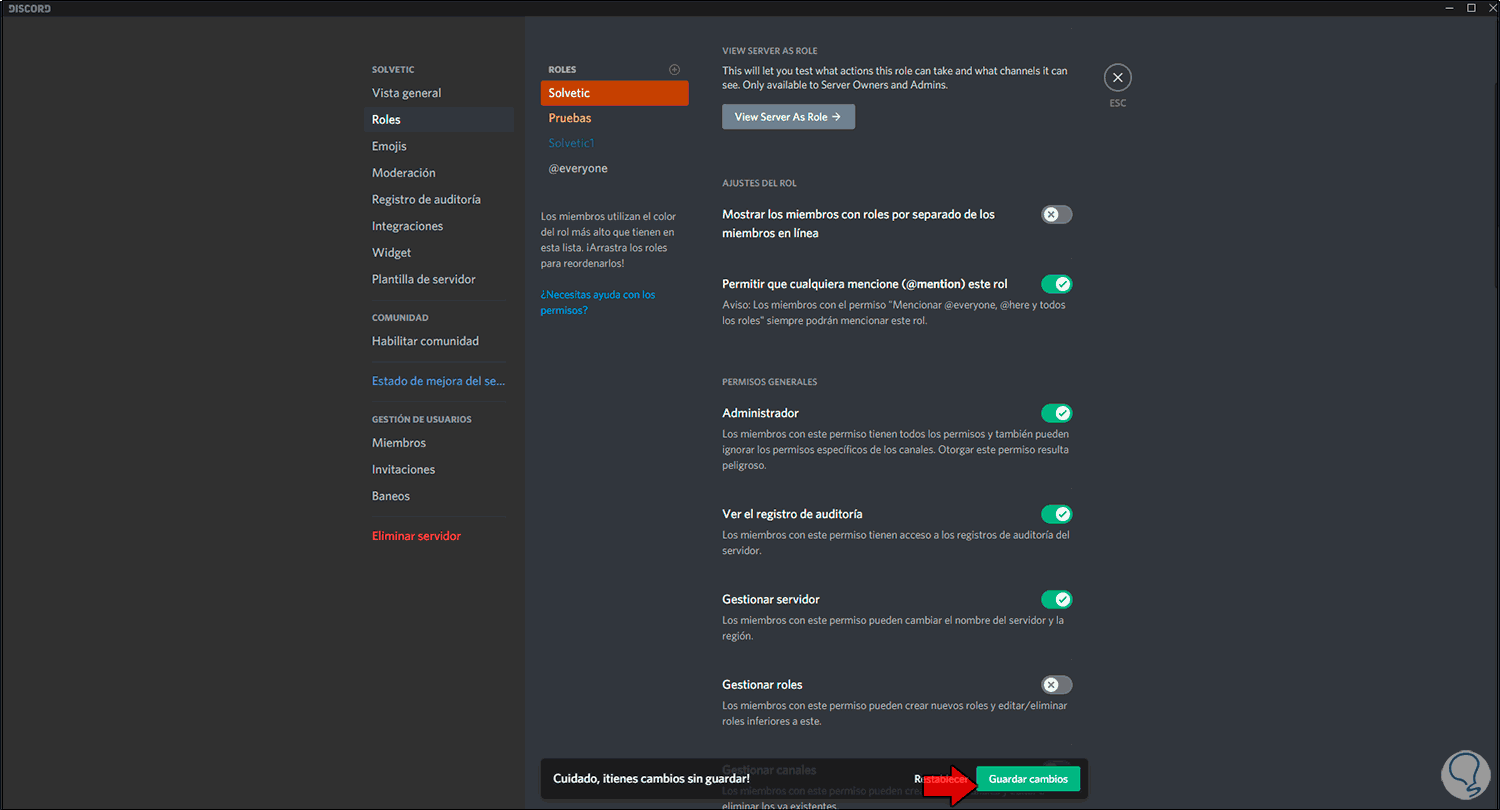Select Habilitar comunidad
This screenshot has width=1500, height=810.
[x=439, y=341]
